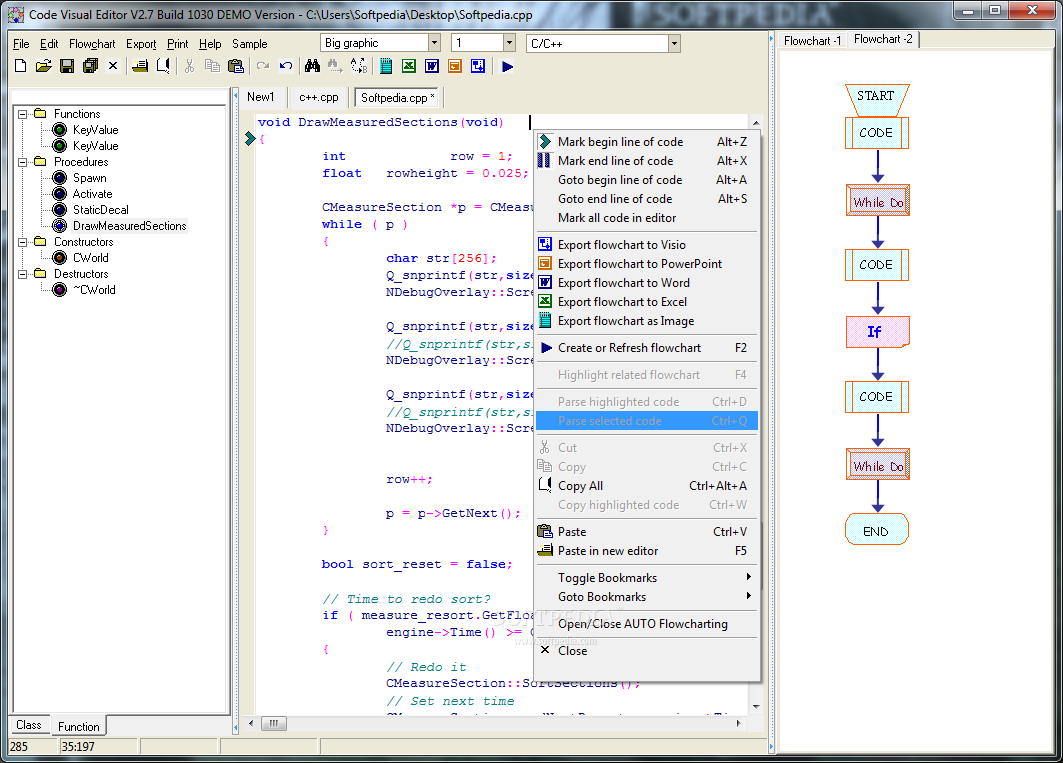Click the arrow marker in the editor gutter

[249, 138]
